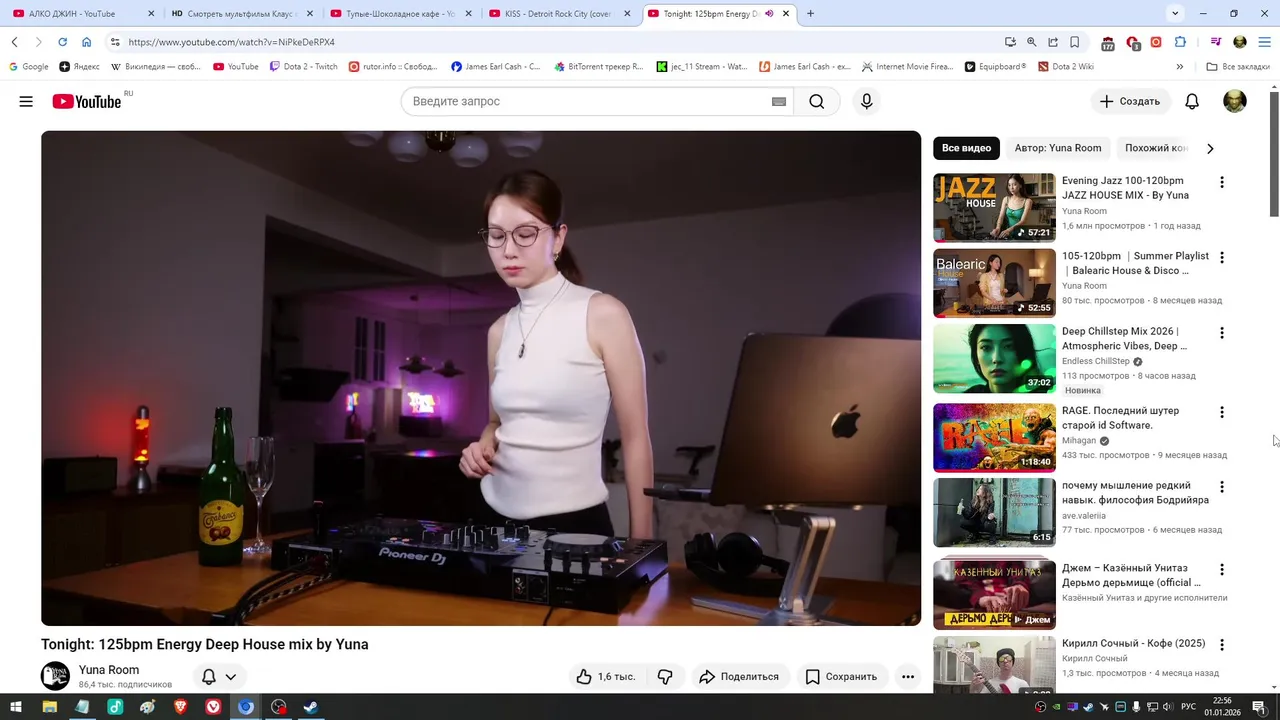Open the tab search dropdown arrow
Viewport: 1280px width, 720px height.
pyautogui.click(x=1175, y=14)
